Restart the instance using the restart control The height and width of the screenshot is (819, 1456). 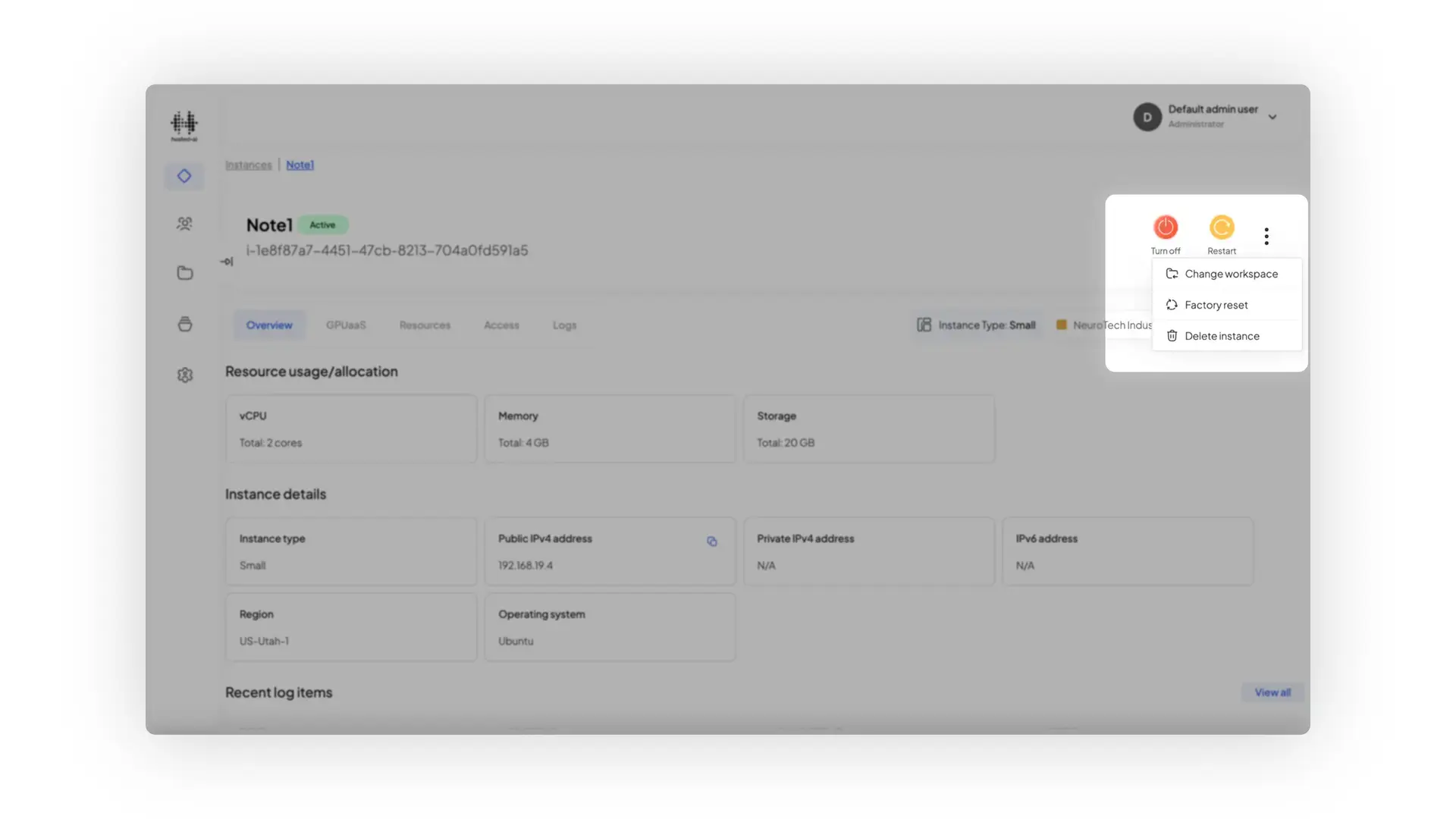click(1222, 227)
